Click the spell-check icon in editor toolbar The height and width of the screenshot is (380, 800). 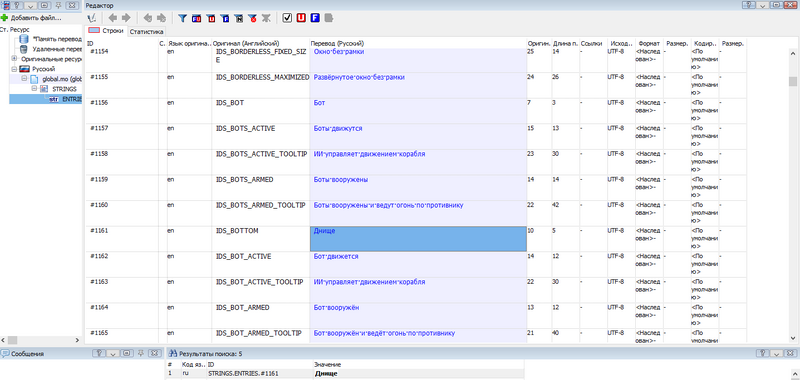pos(92,18)
